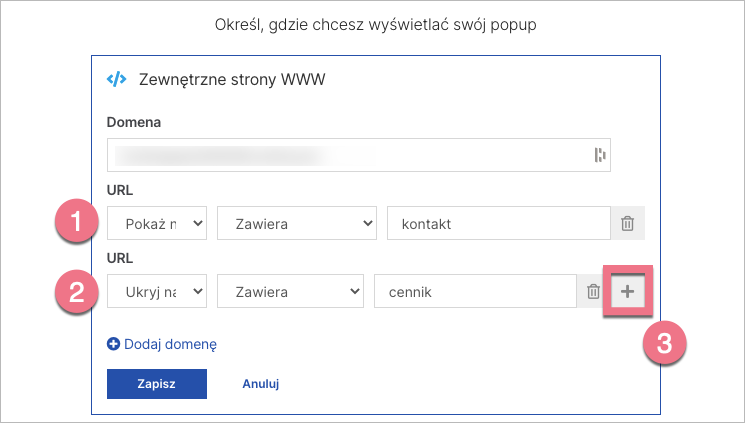Click the pink number 2 badge

point(78,292)
